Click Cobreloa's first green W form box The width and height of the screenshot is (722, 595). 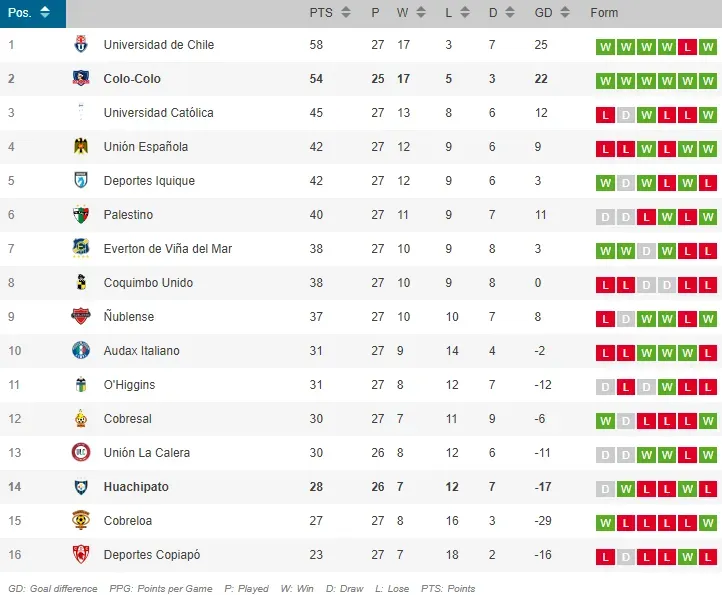[604, 521]
